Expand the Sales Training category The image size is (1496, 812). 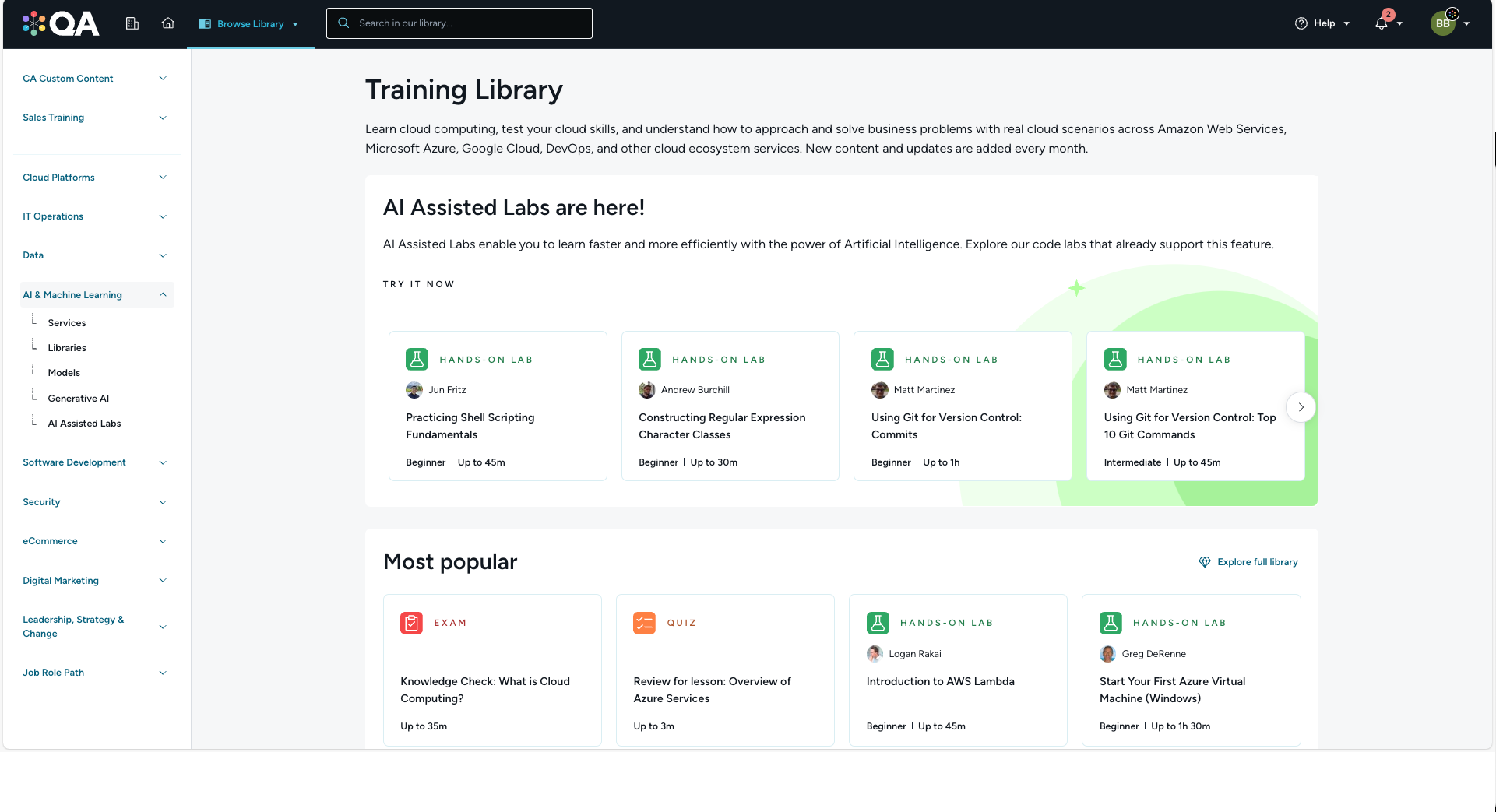click(95, 118)
